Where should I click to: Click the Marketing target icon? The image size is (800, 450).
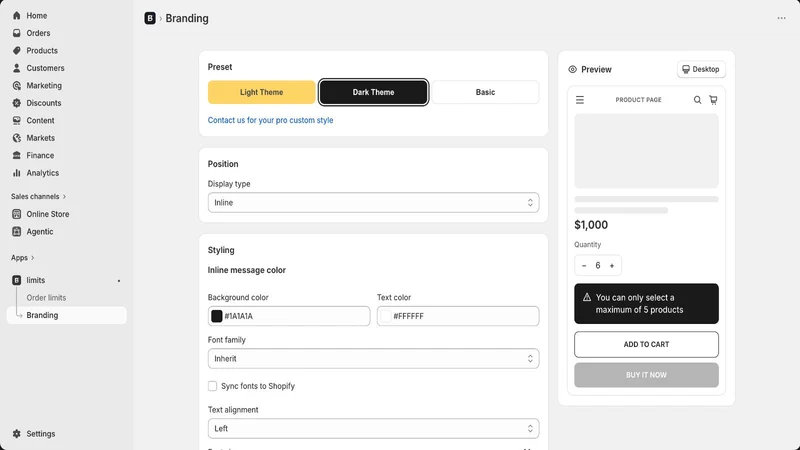(x=16, y=86)
